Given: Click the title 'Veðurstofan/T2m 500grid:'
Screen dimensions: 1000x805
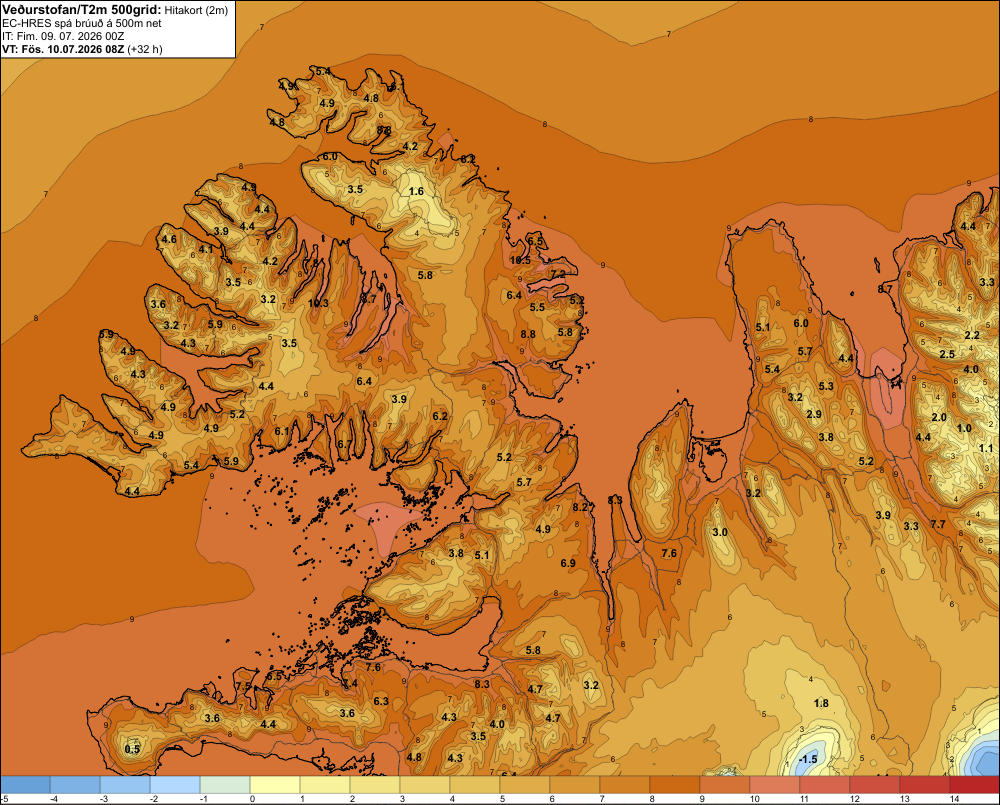Looking at the screenshot, I should [82, 10].
